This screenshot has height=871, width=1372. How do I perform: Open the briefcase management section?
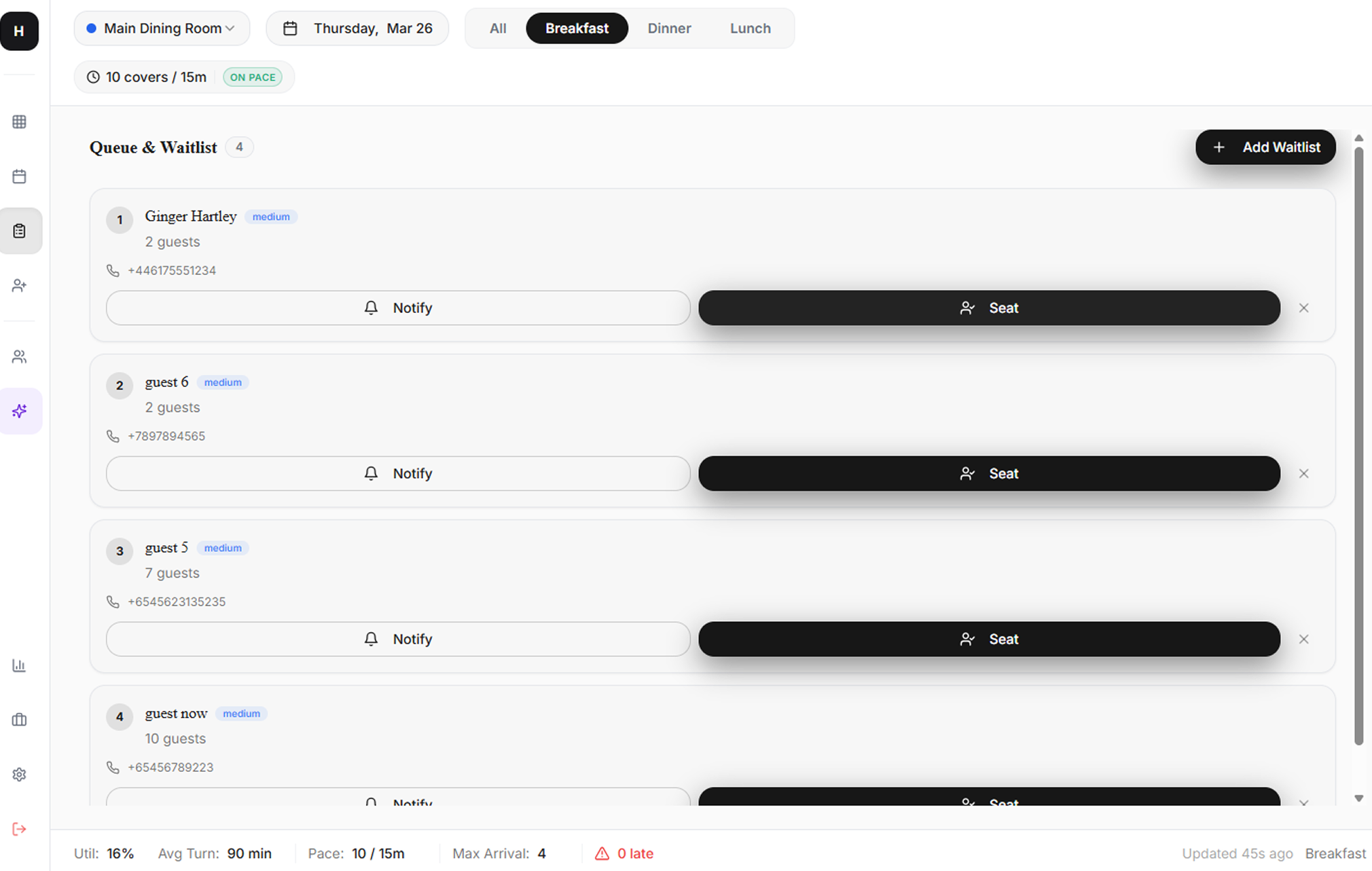[19, 720]
